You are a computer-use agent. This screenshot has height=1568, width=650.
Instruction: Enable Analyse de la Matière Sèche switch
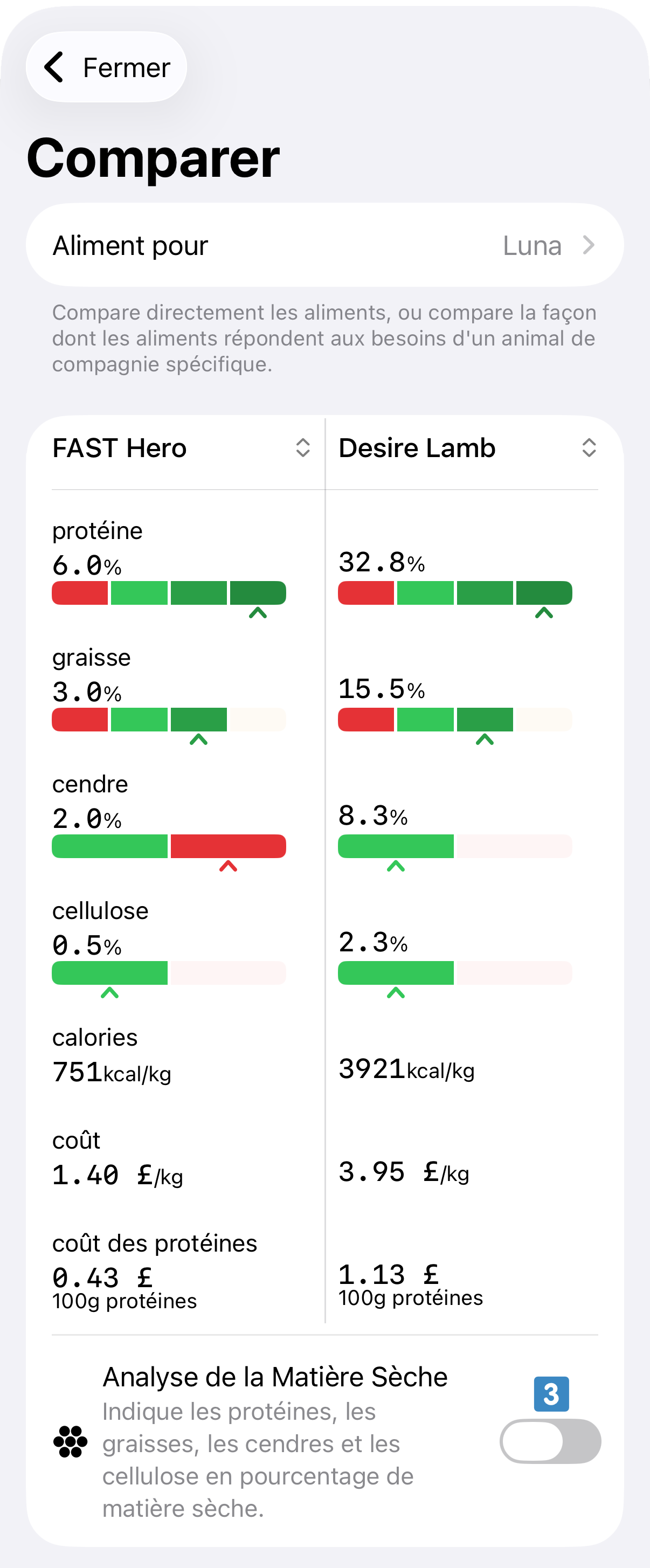point(550,1441)
